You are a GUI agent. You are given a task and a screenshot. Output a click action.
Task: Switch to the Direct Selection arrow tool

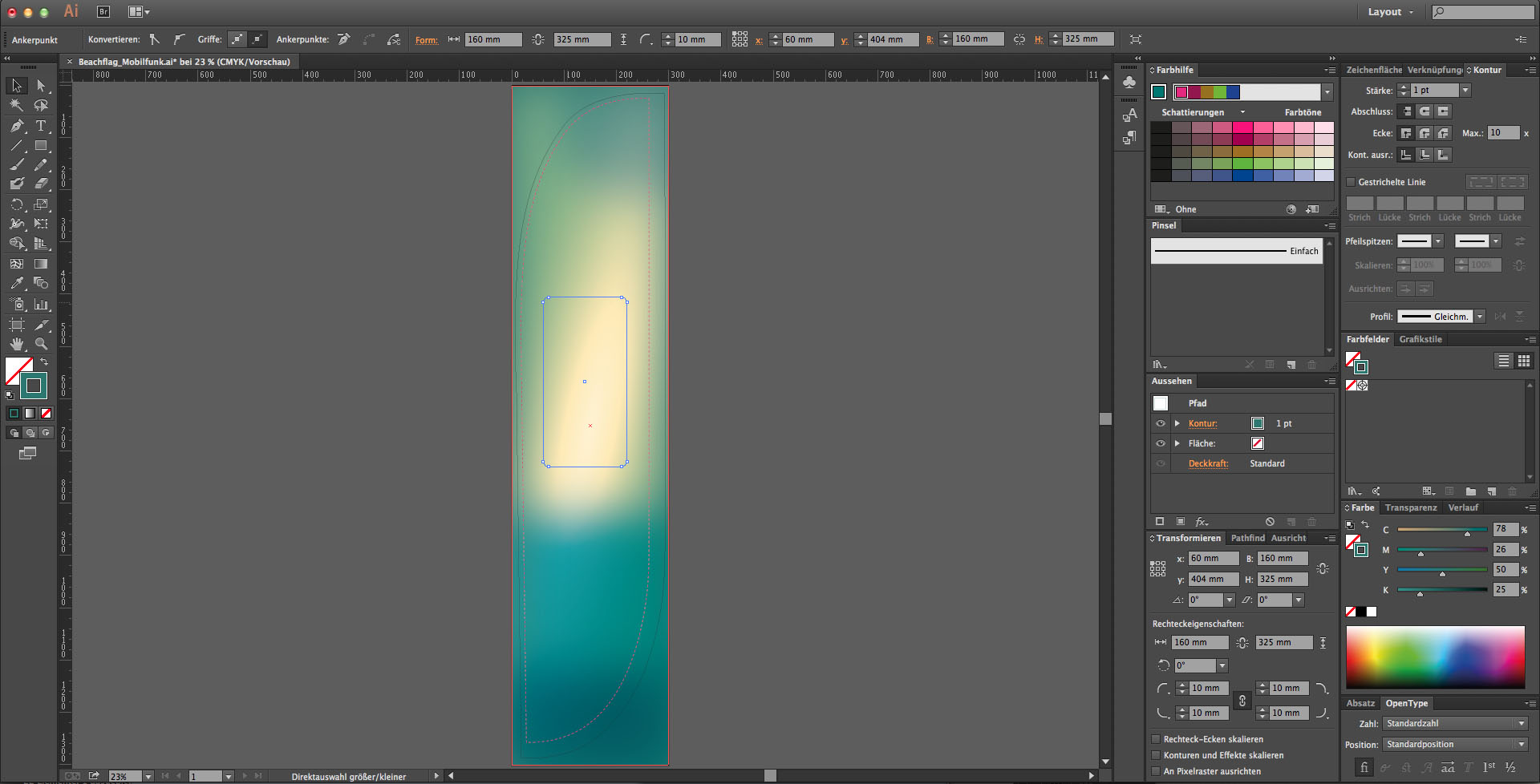41,86
